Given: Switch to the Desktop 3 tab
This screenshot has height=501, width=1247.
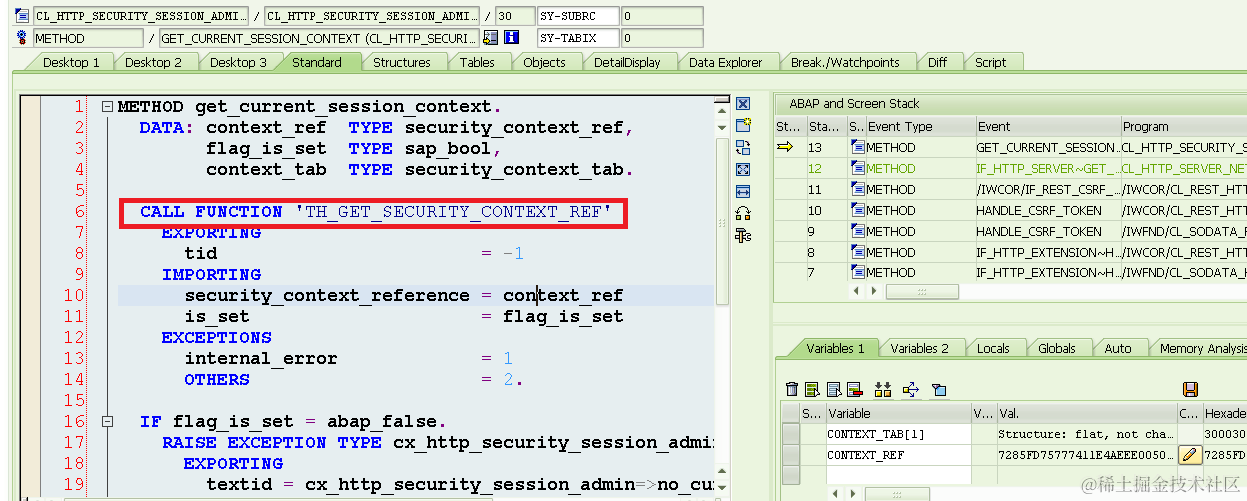Looking at the screenshot, I should point(238,62).
